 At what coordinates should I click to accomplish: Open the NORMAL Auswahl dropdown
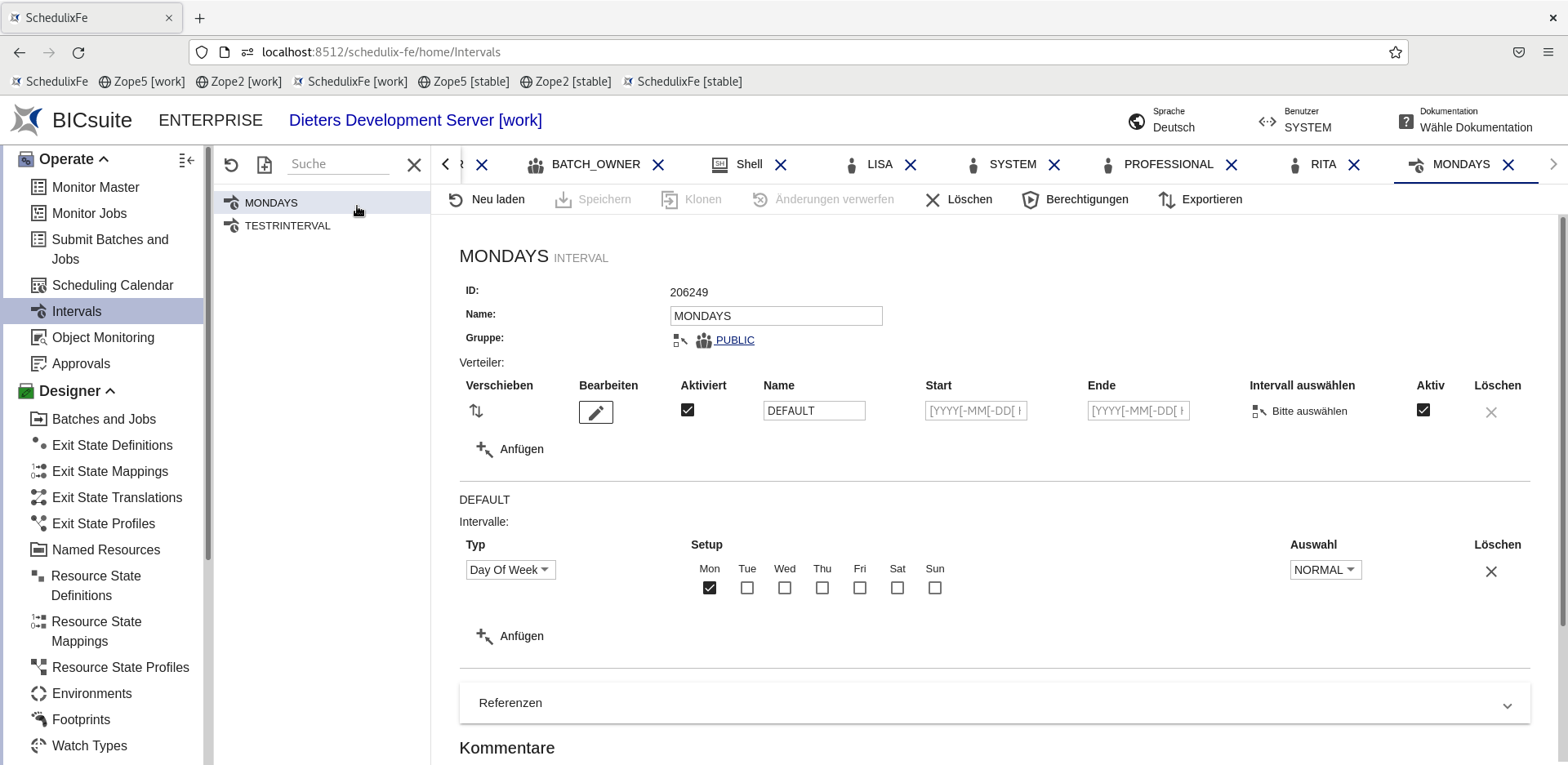coord(1325,570)
